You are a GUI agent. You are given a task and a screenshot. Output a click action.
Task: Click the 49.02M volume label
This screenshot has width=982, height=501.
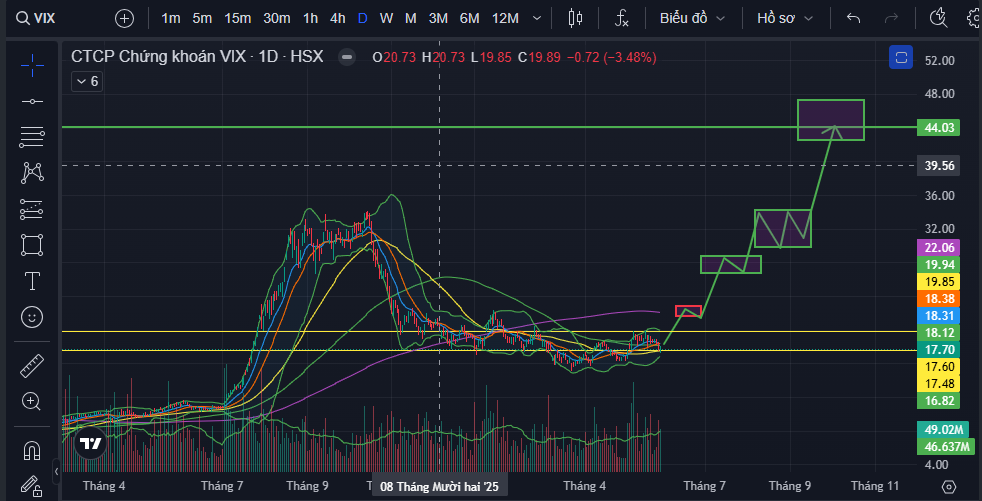click(x=942, y=430)
